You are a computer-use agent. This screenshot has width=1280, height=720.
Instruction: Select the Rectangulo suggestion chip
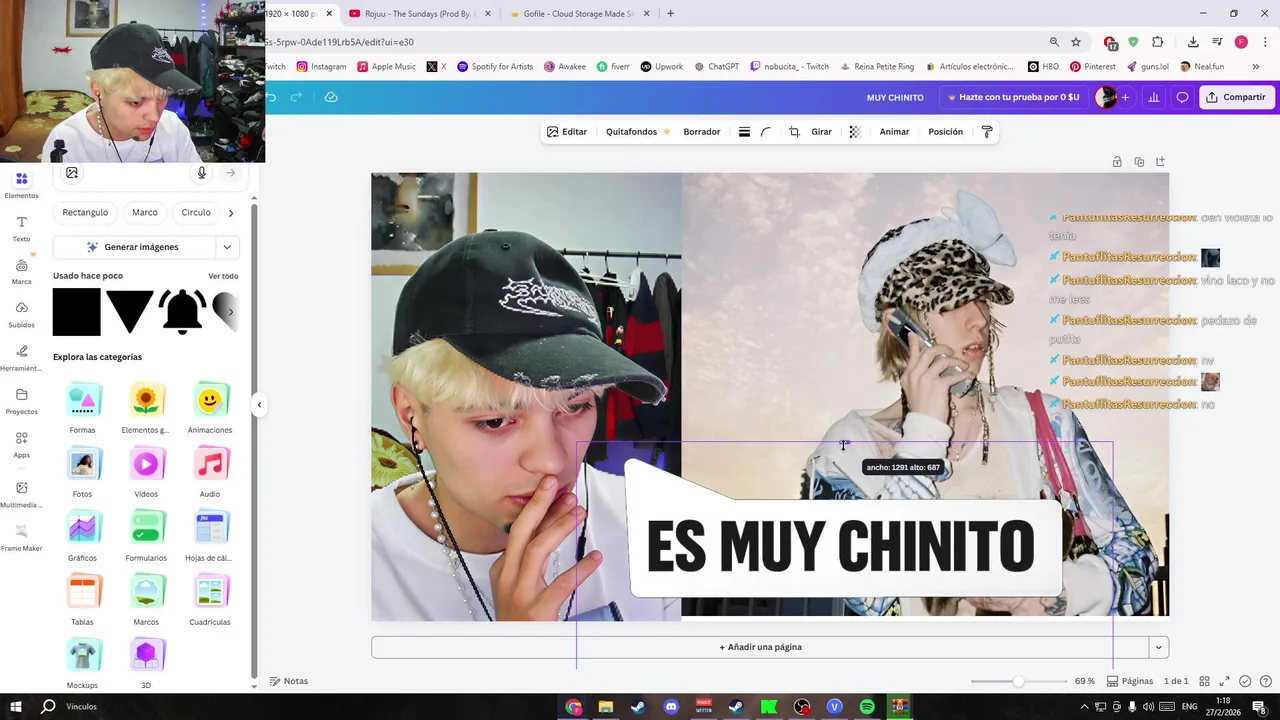click(x=85, y=213)
